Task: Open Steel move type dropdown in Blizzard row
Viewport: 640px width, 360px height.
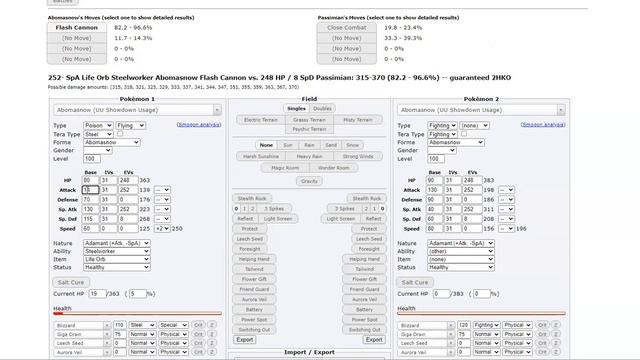Action: point(142,325)
